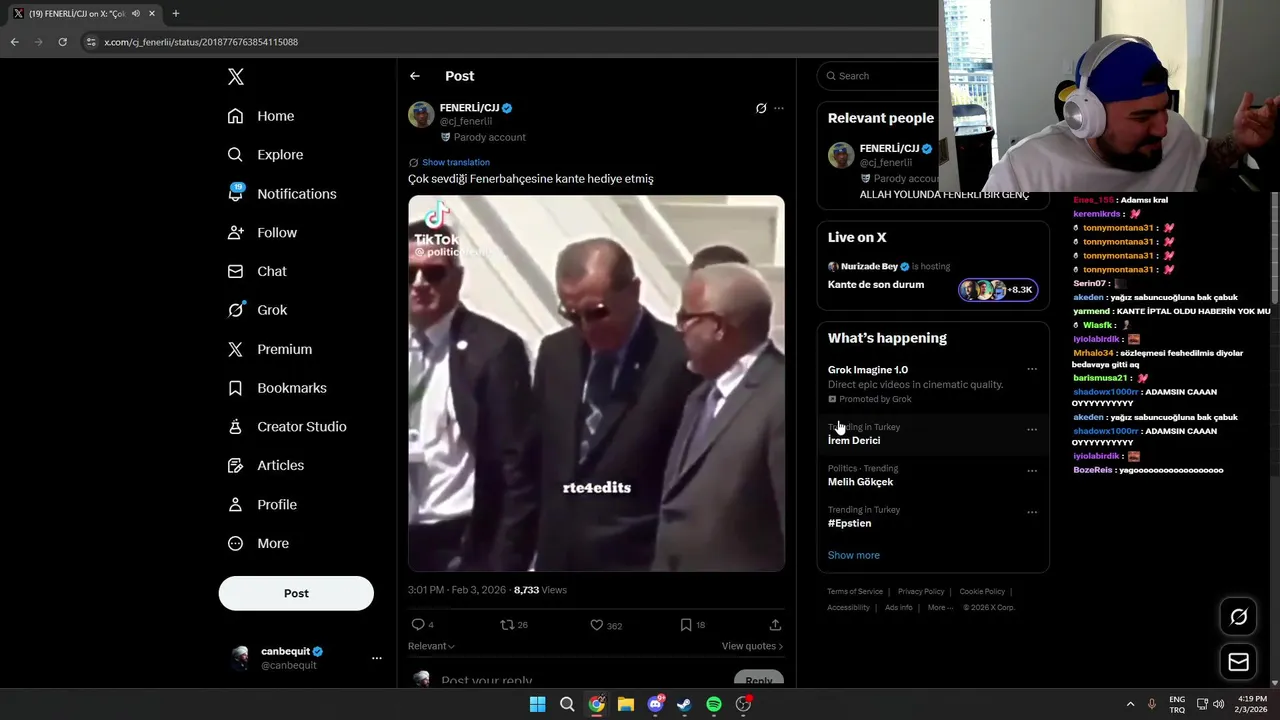Click the X logo in the sidebar
The width and height of the screenshot is (1280, 720).
point(236,77)
